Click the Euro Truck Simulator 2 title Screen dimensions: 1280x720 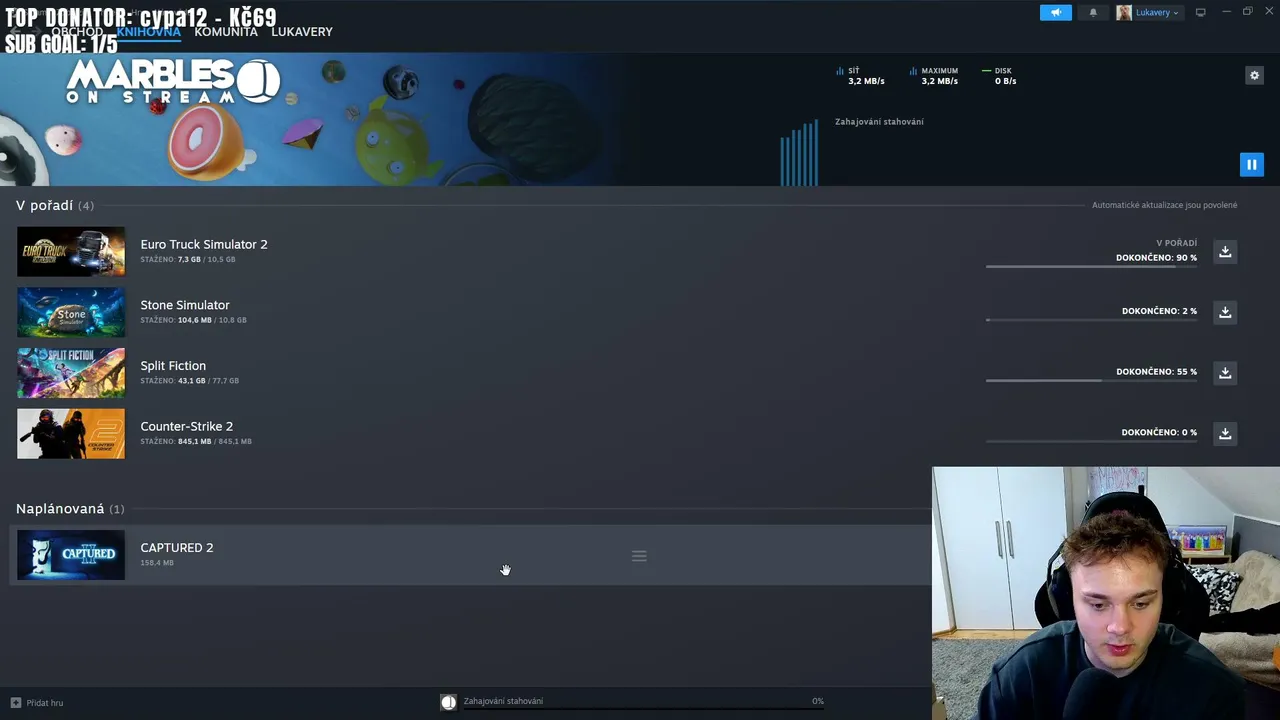pyautogui.click(x=204, y=244)
